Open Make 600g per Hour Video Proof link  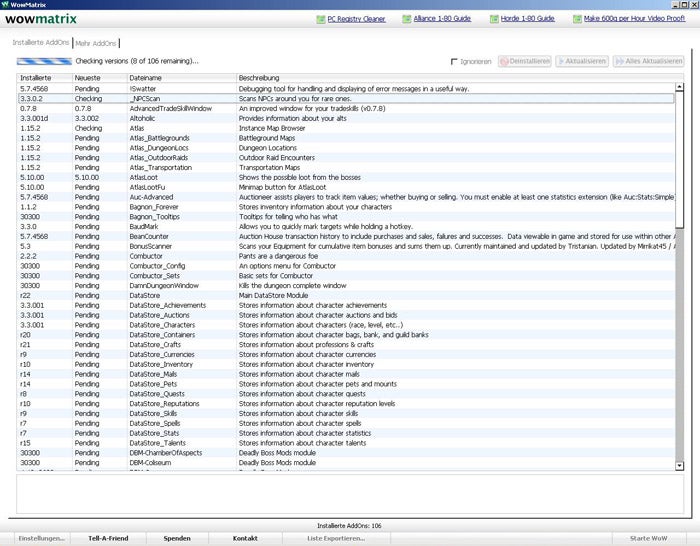634,19
